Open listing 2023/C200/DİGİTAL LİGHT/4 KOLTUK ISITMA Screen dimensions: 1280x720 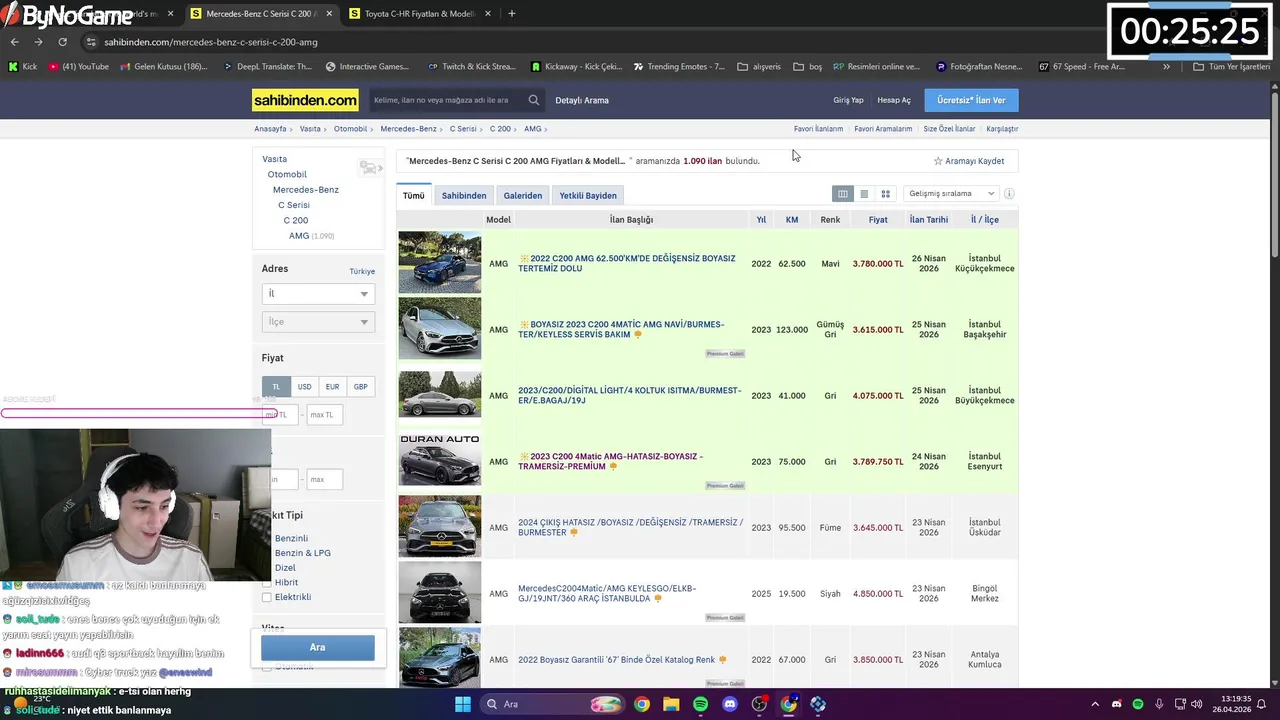[630, 396]
